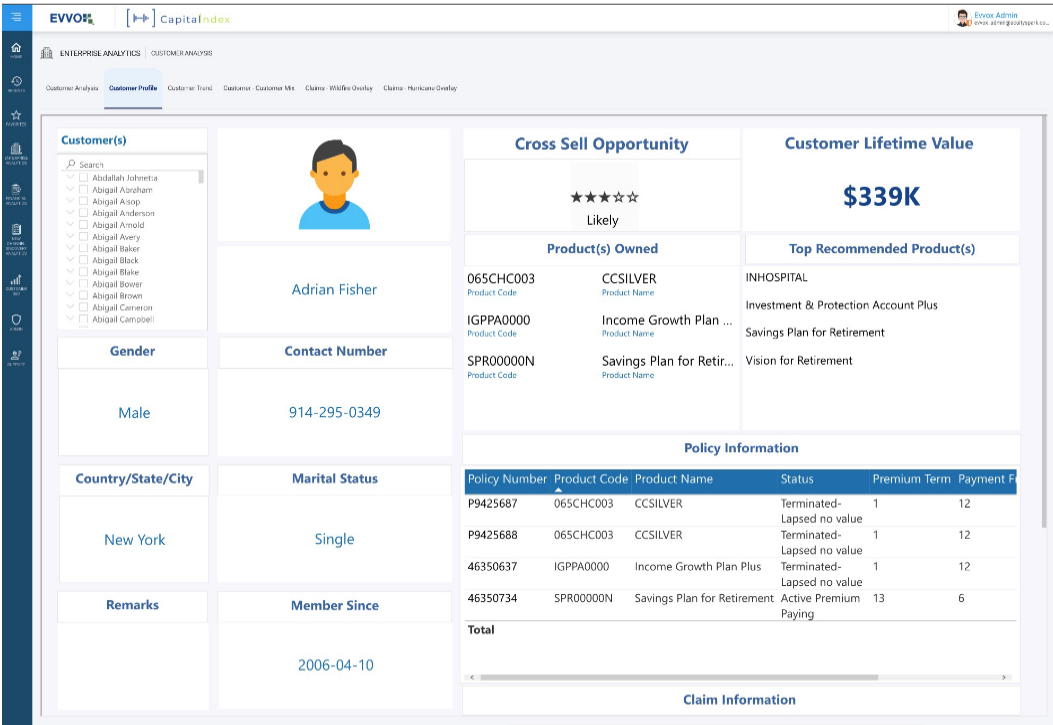The image size is (1053, 725).
Task: Open Support in the sidebar
Action: (x=15, y=357)
